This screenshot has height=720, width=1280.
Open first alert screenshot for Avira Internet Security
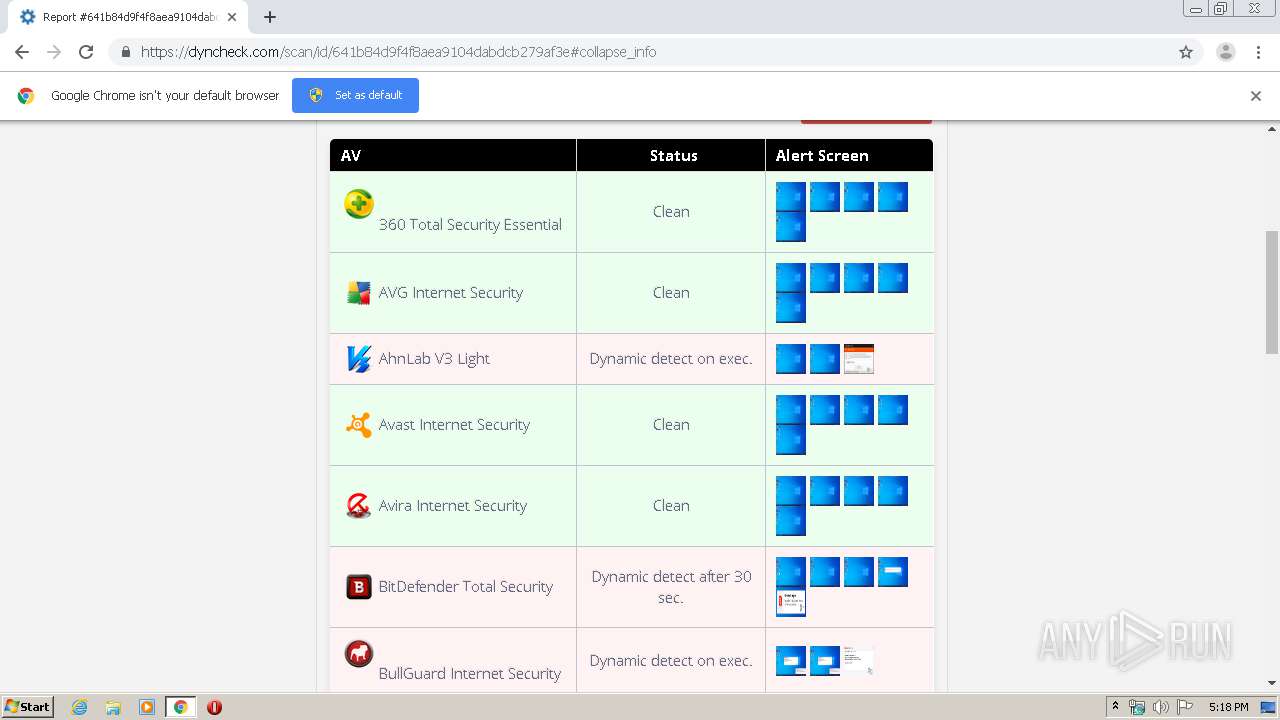(790, 491)
